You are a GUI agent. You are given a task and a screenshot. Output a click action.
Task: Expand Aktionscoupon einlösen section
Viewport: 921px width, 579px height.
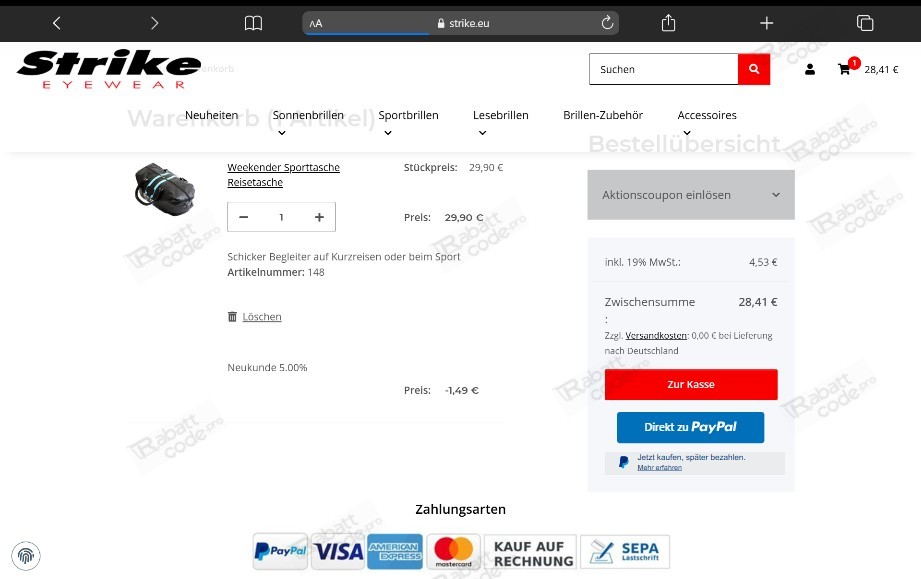point(691,195)
